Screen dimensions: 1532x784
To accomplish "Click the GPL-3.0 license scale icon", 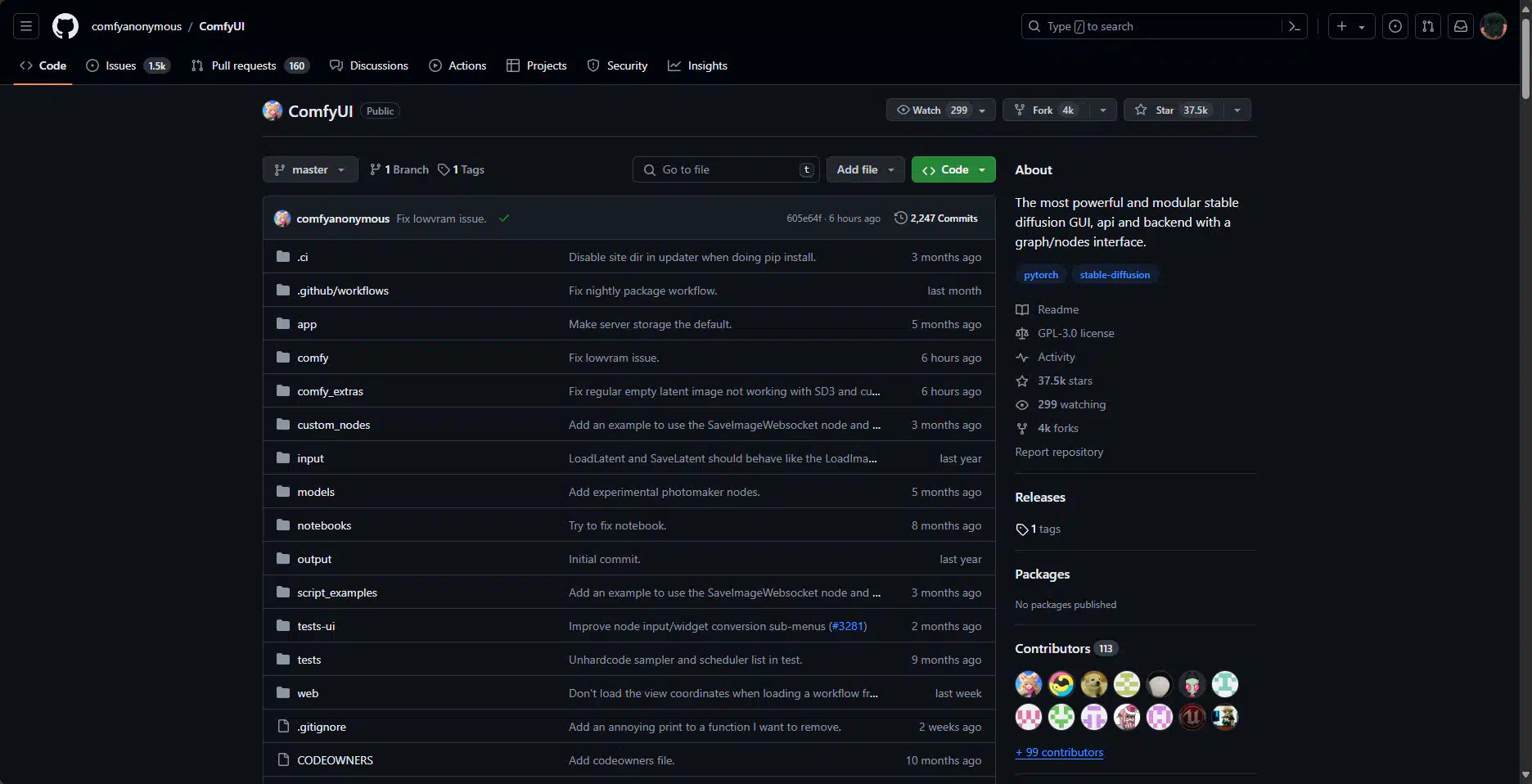I will [1022, 333].
